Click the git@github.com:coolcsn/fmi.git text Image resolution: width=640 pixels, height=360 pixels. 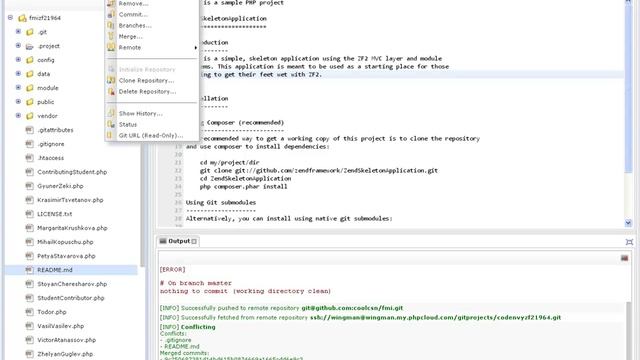pyautogui.click(x=352, y=308)
